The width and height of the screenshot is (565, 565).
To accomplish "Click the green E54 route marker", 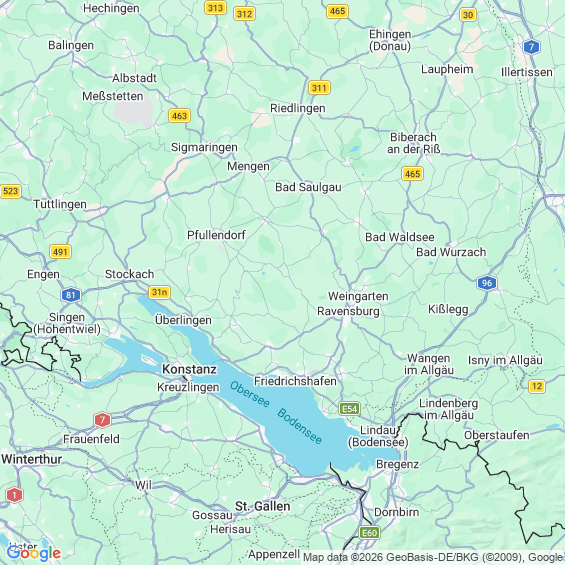I will pos(350,409).
